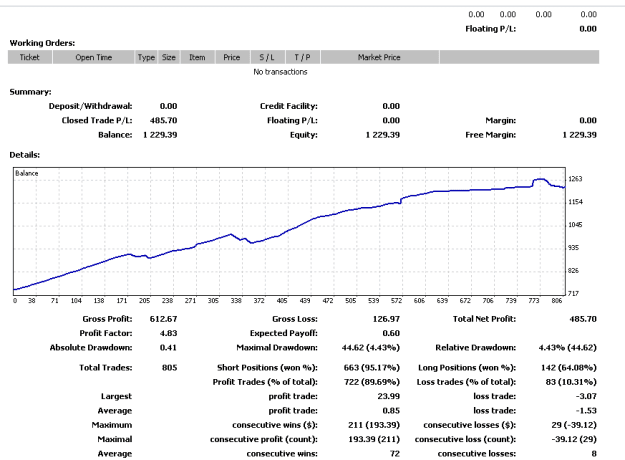Select the Details heading
Screen dimensions: 625x460
coord(25,155)
